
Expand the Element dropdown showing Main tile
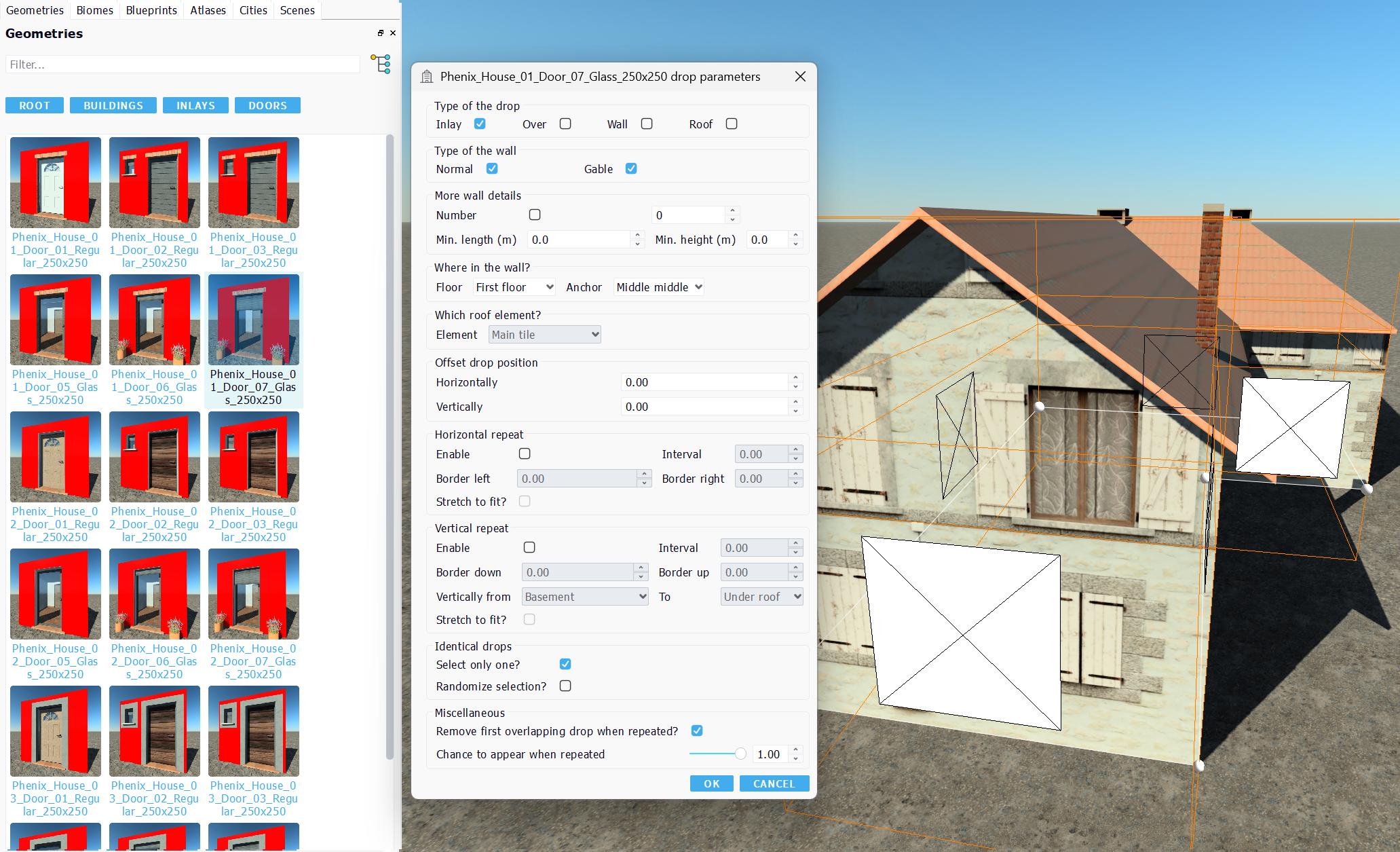pos(545,335)
